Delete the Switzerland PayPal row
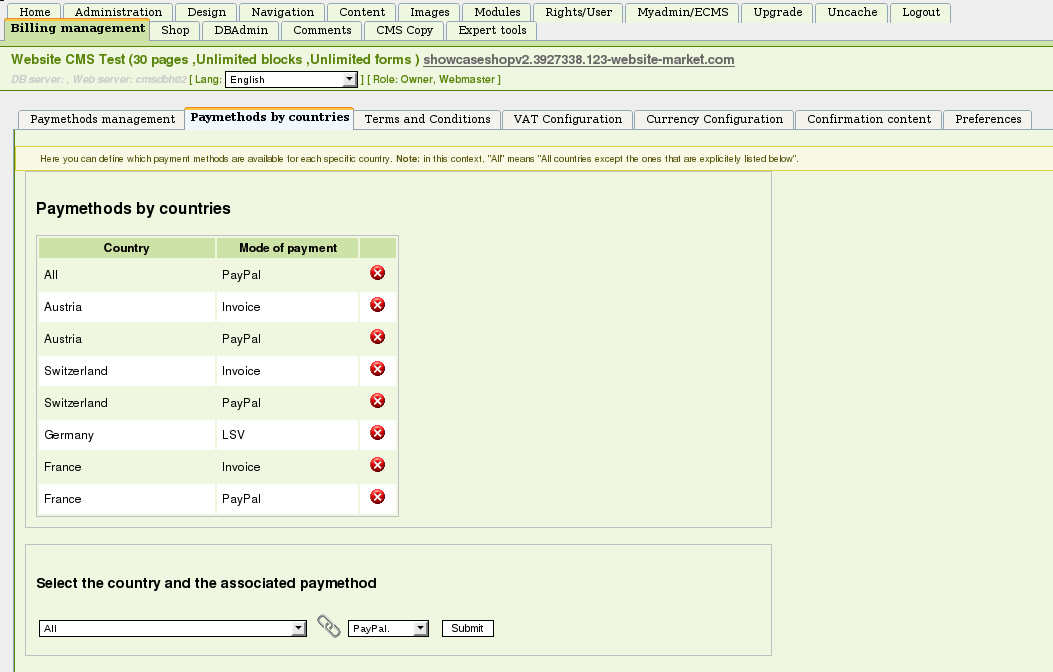 [377, 401]
